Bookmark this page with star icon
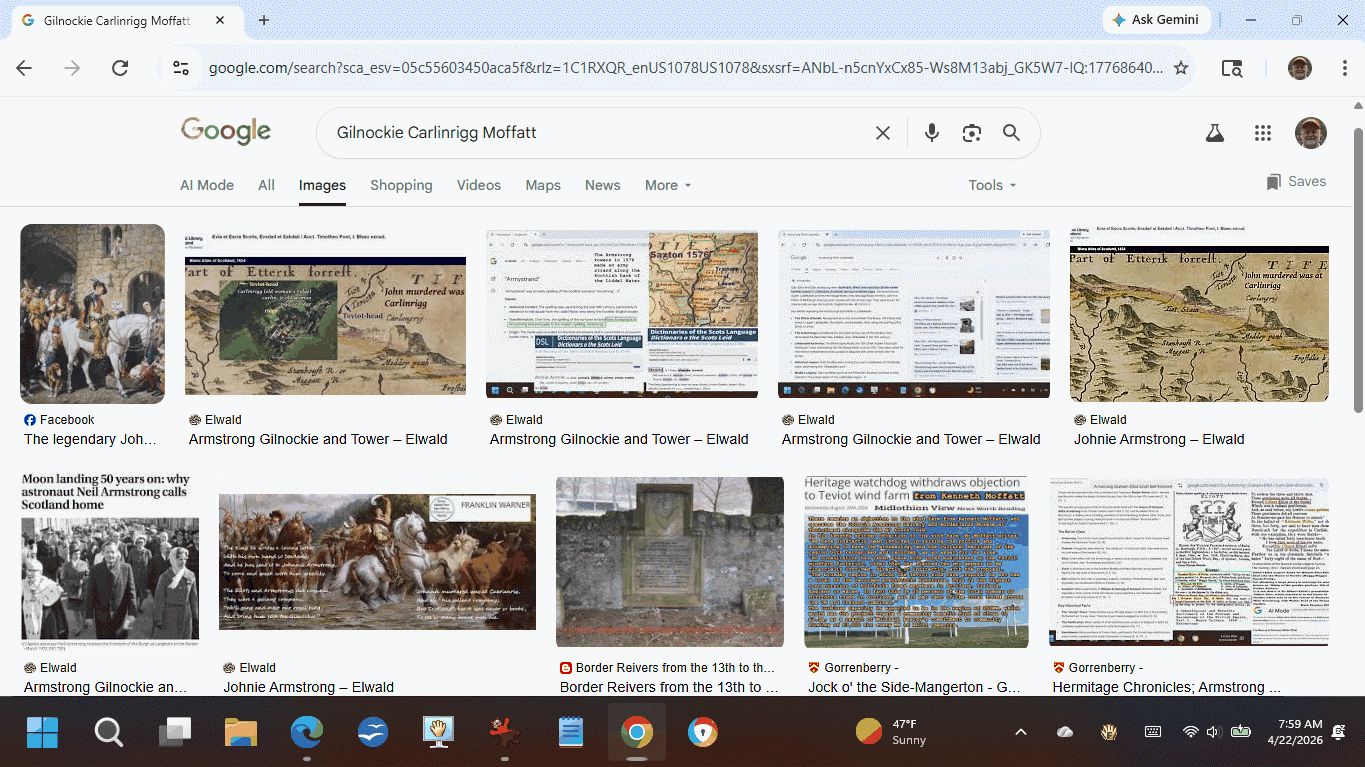This screenshot has width=1365, height=767. (x=1181, y=68)
